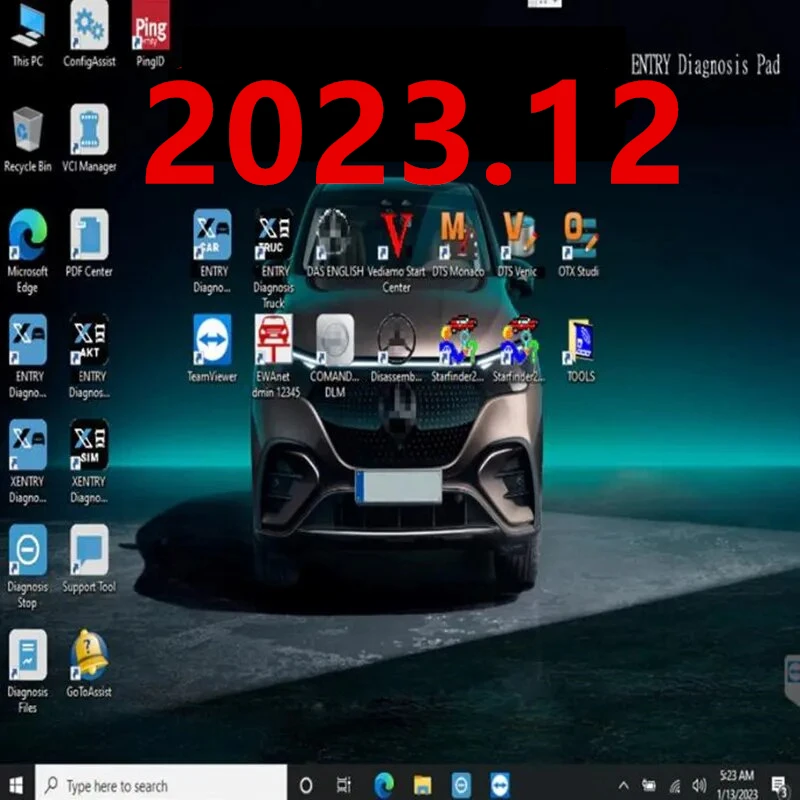Open This PC desktop icon

(28, 35)
